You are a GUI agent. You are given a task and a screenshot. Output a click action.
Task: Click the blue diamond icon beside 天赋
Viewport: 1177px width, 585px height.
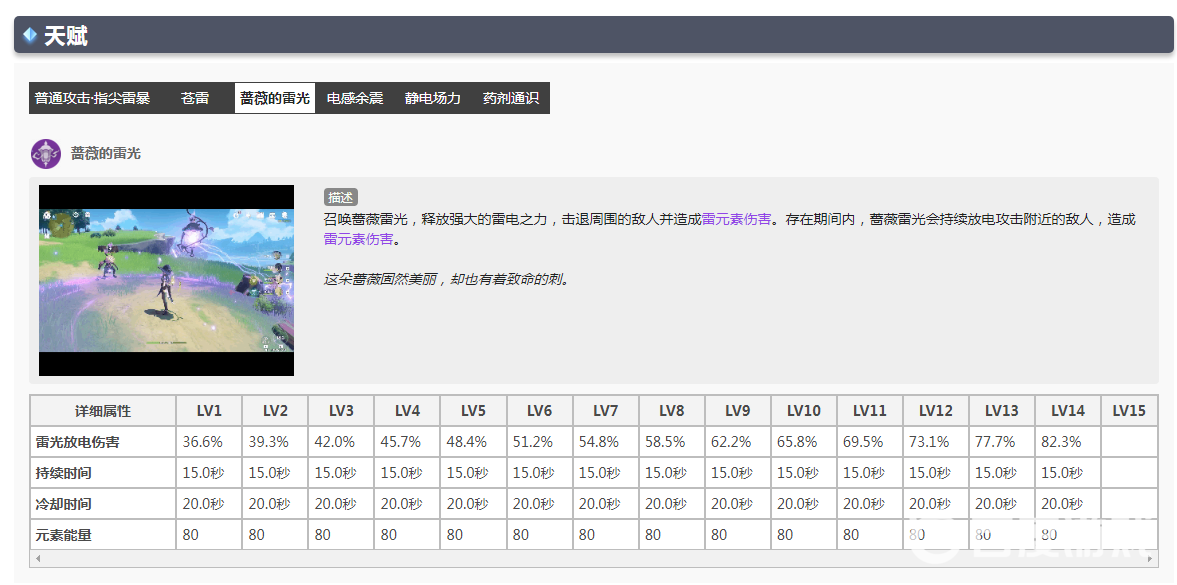tap(30, 35)
